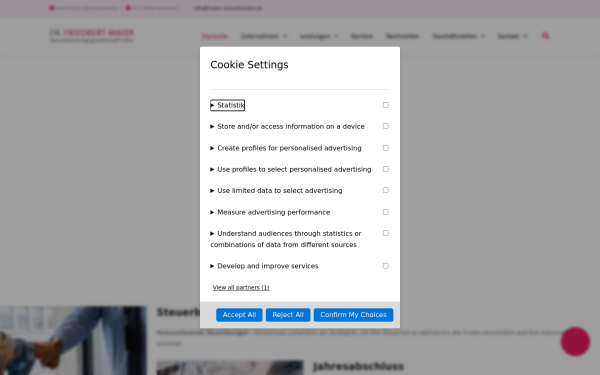Expand the Statistik disclosure section
Viewport: 600px width, 375px height.
click(x=227, y=105)
